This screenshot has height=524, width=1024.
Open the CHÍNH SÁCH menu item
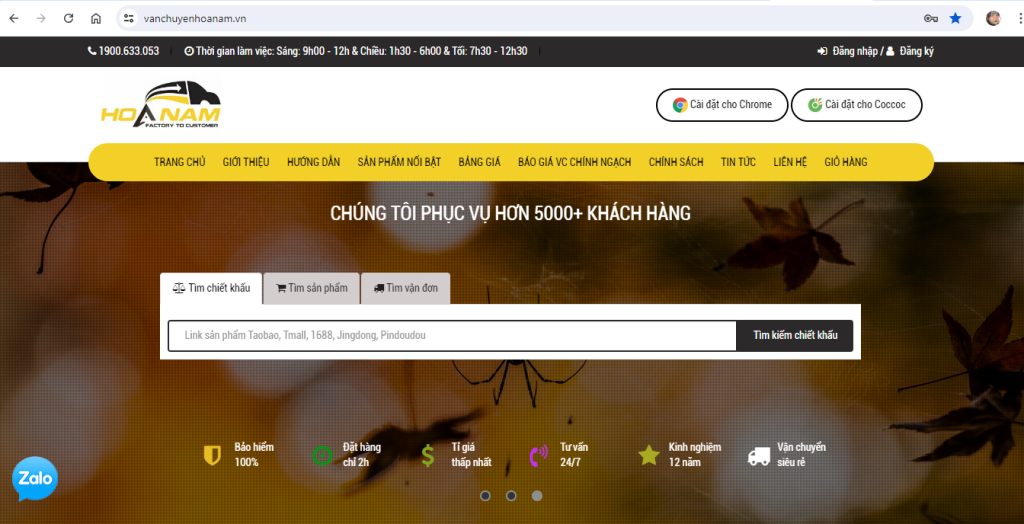(x=676, y=162)
